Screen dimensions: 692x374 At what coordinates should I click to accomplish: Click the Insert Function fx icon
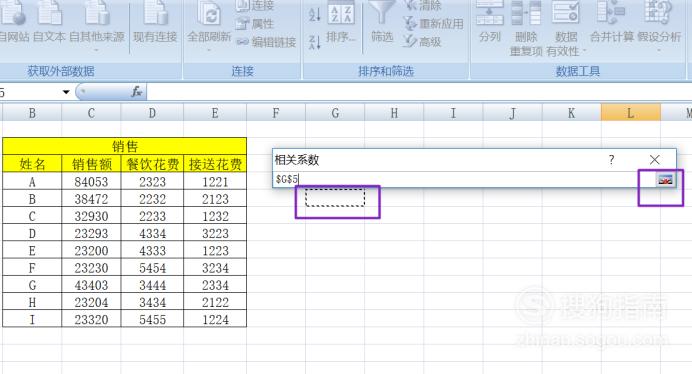[136, 92]
